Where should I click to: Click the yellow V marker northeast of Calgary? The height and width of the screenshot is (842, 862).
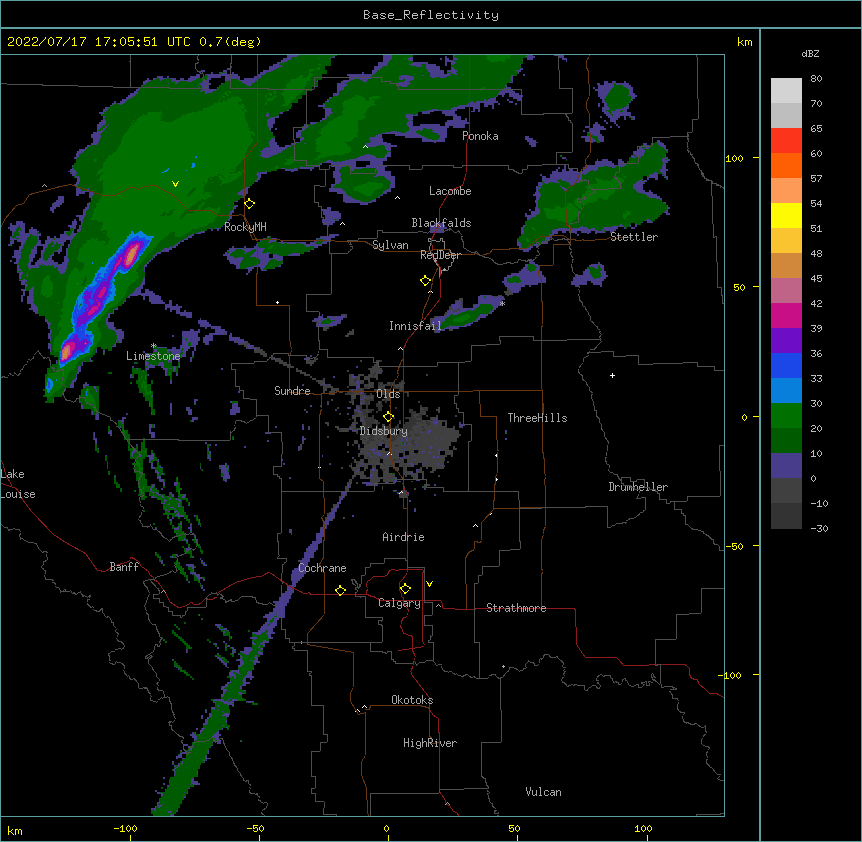(429, 584)
